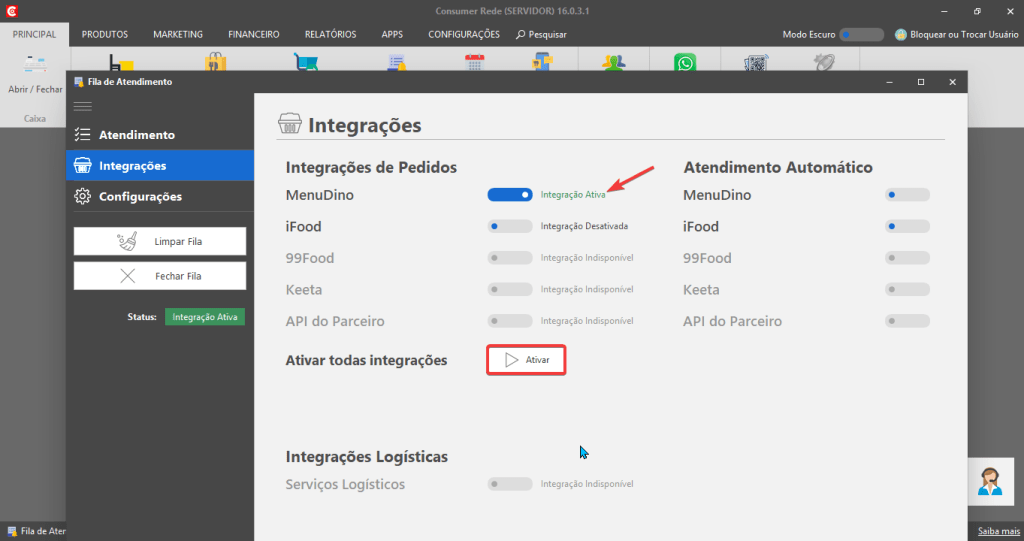Enable the iFood order integration switch
The image size is (1024, 541).
coord(510,226)
